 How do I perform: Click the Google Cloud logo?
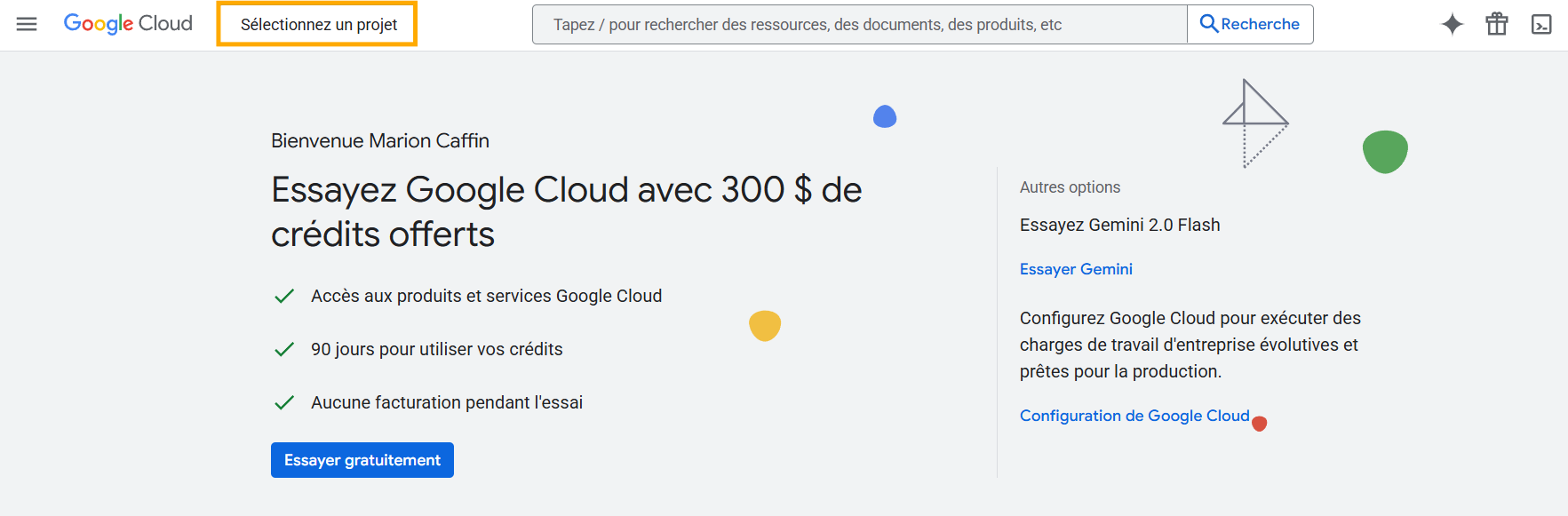coord(128,24)
